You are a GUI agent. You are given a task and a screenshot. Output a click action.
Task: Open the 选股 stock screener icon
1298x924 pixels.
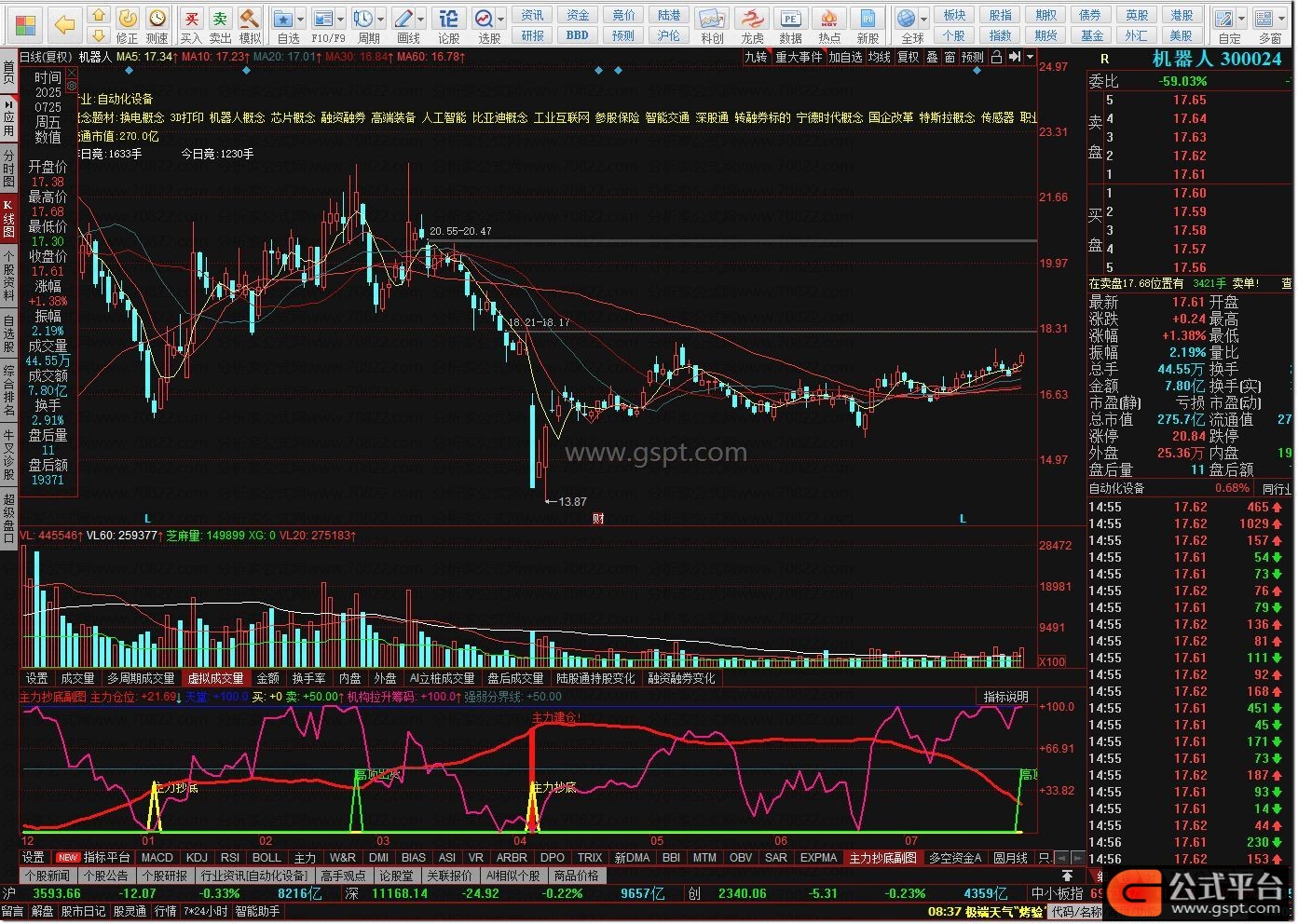point(485,26)
